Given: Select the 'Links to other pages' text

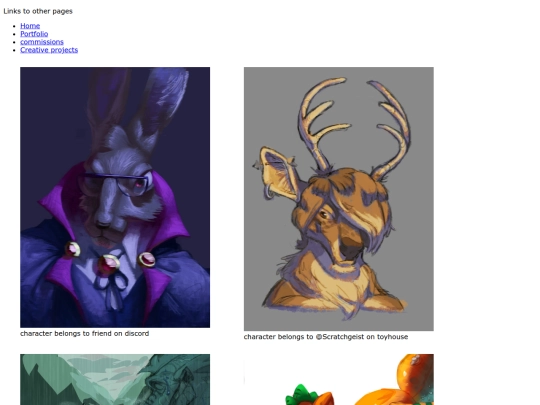Looking at the screenshot, I should coord(38,11).
